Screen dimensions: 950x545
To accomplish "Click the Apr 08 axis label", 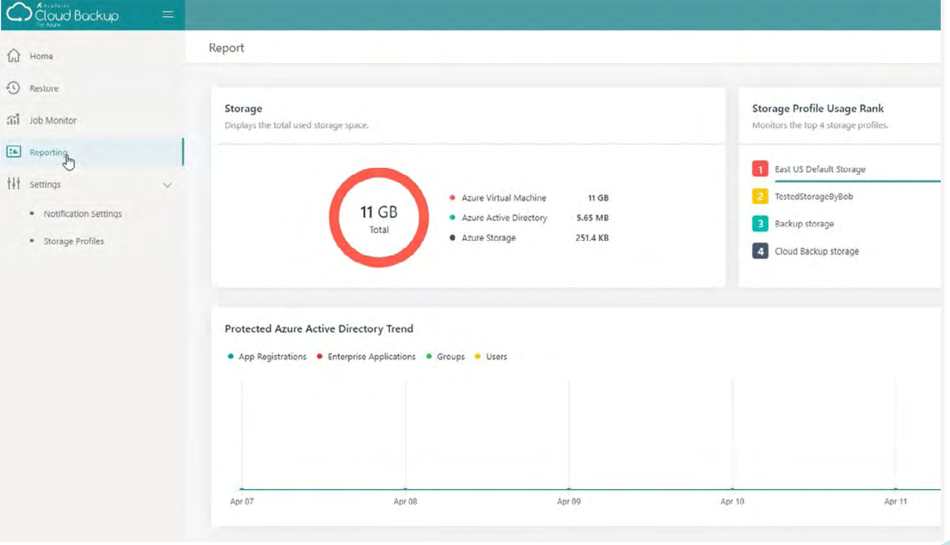I will click(405, 501).
